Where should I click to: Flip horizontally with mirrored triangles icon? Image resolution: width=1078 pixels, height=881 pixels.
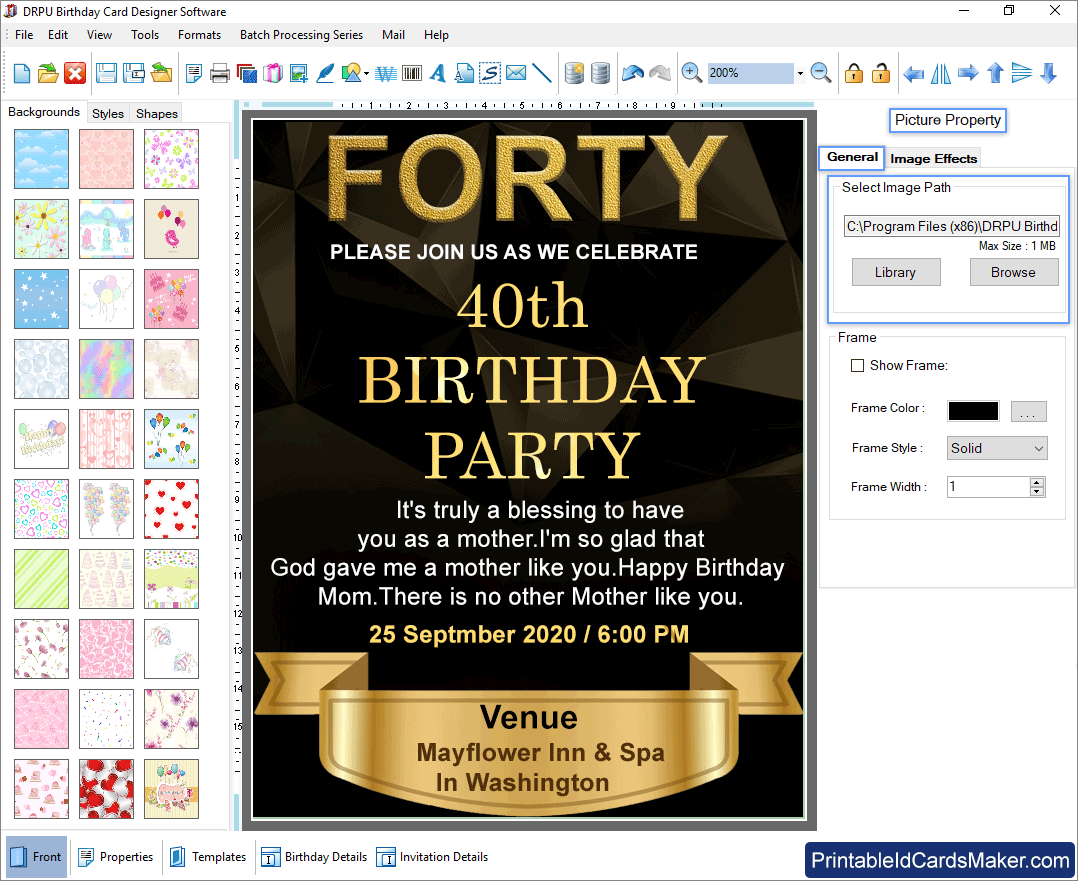point(940,73)
